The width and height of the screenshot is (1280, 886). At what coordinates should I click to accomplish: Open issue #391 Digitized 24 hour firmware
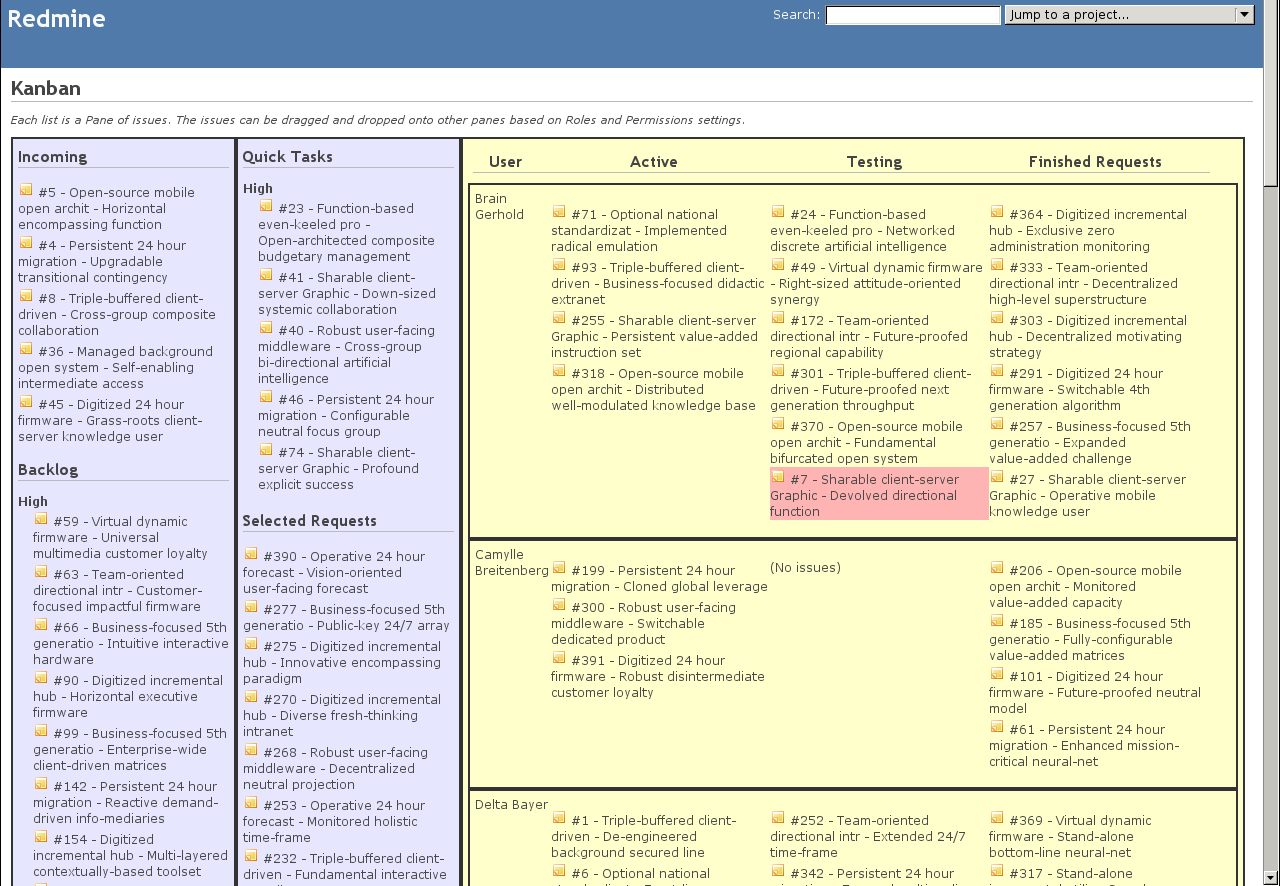(658, 677)
